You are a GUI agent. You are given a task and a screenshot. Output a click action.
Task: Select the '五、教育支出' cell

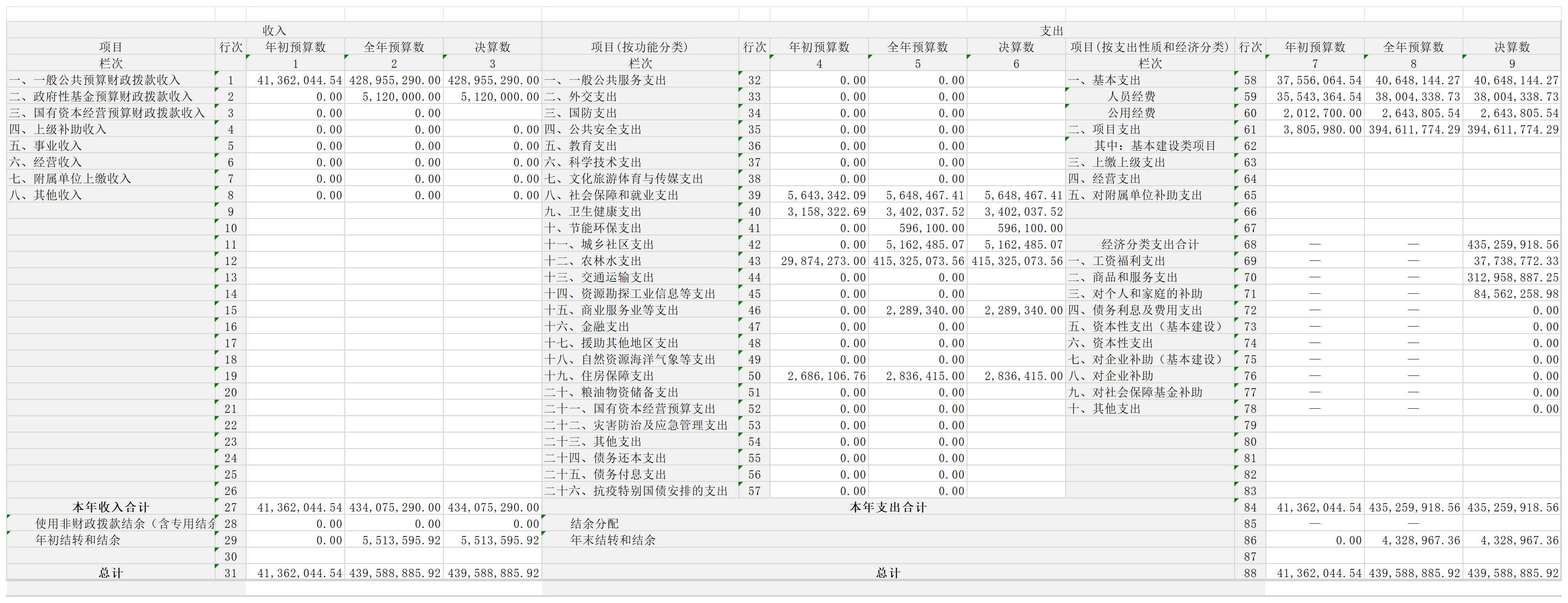[640, 145]
